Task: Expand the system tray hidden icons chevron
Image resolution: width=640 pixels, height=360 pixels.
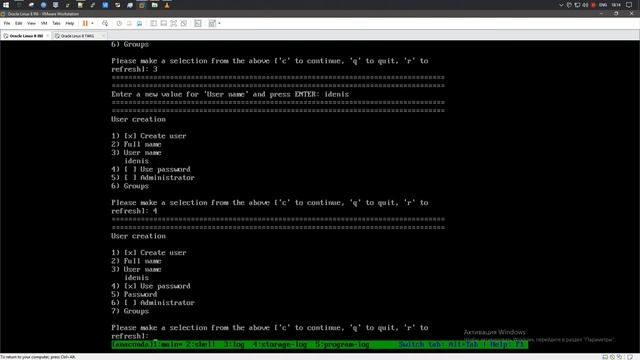Action: (561, 5)
